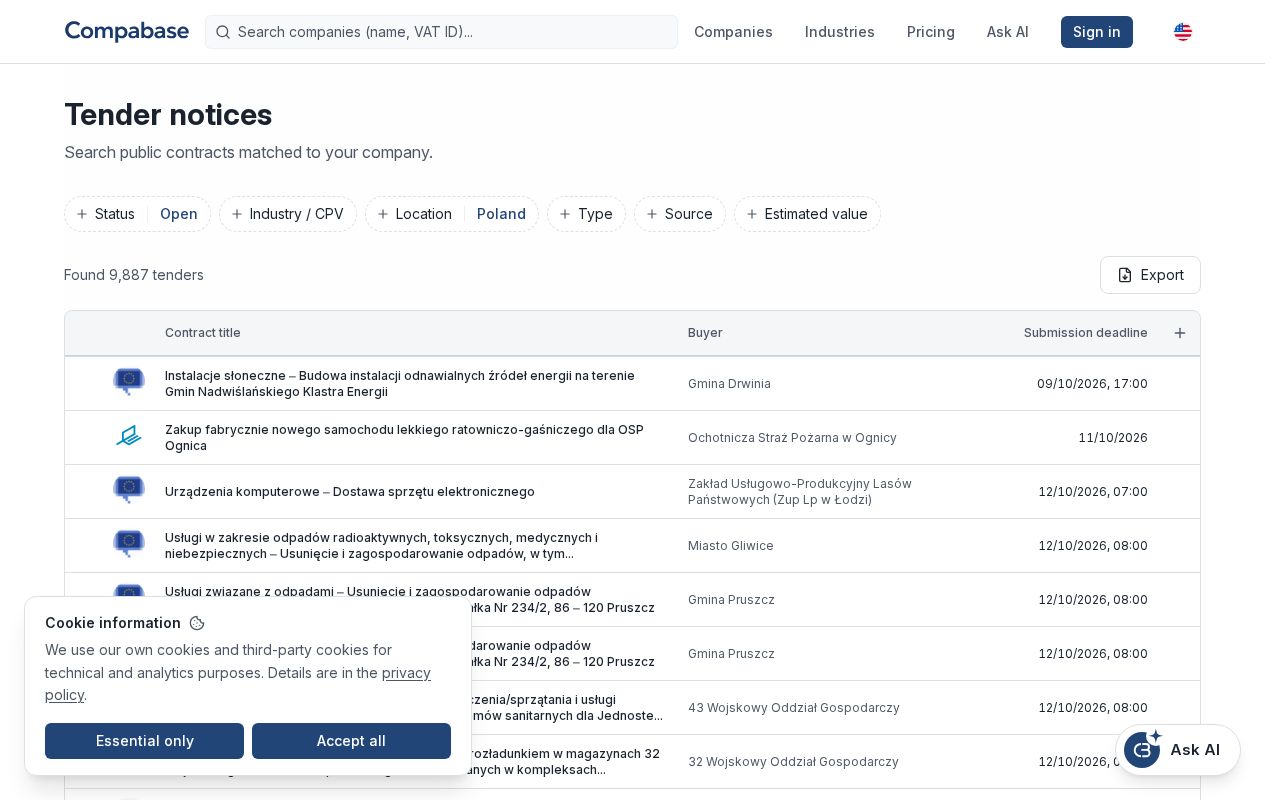Click EU flag icon of Miasto Gliwice tender

click(x=129, y=544)
